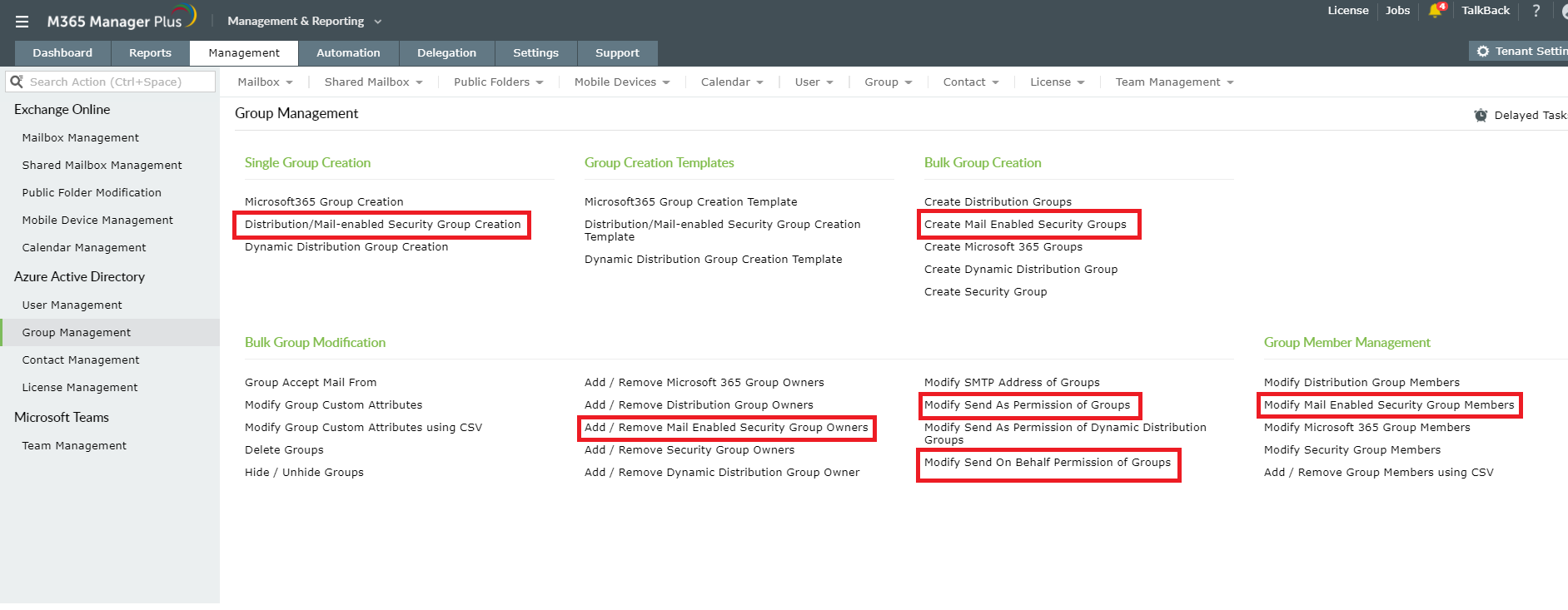Open the help question mark
This screenshot has height=610, width=1568.
(x=1536, y=11)
